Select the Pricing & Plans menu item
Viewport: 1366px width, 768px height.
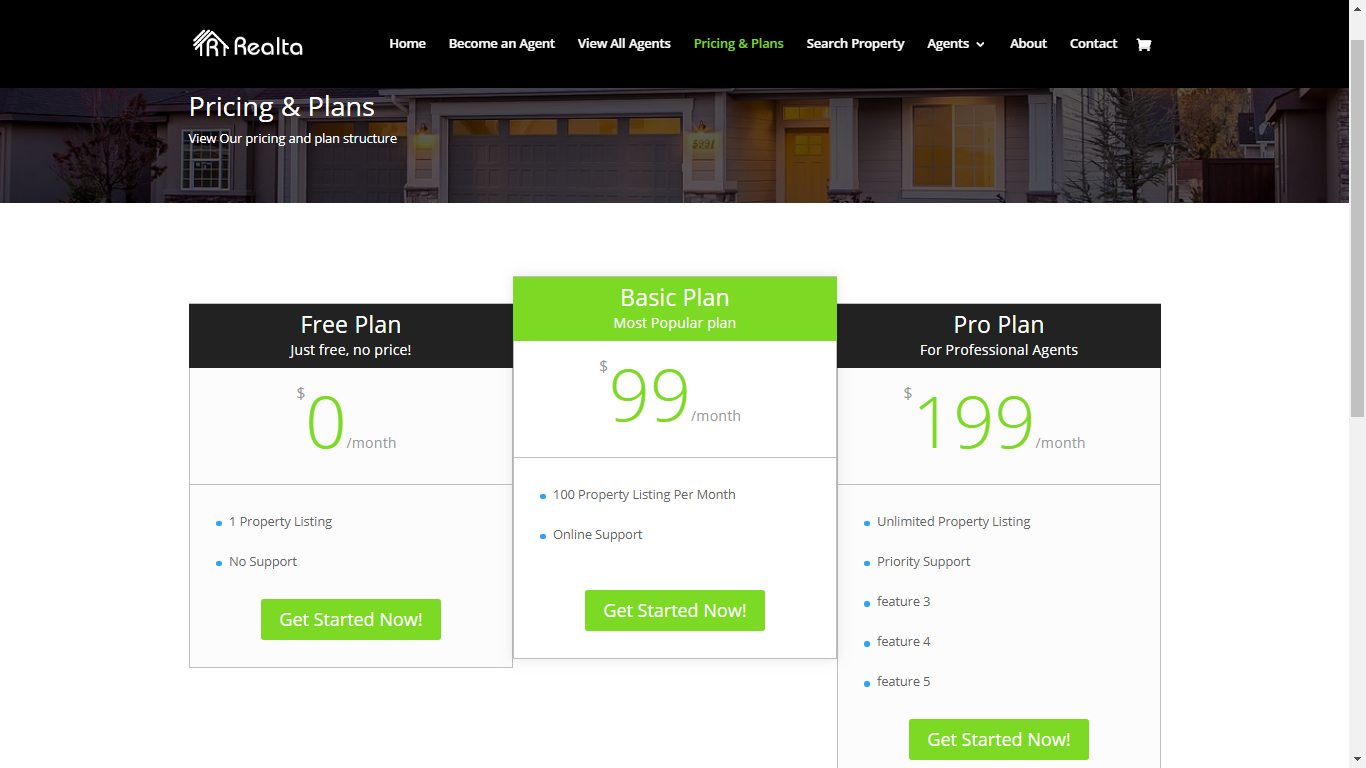[x=738, y=44]
